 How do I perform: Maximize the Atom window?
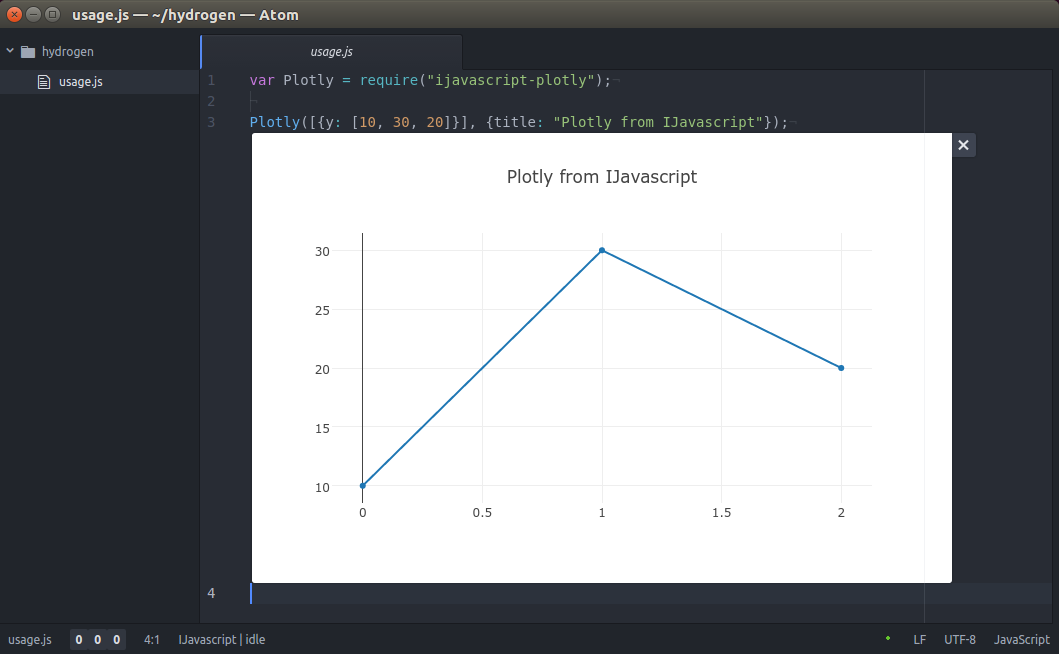(x=52, y=14)
